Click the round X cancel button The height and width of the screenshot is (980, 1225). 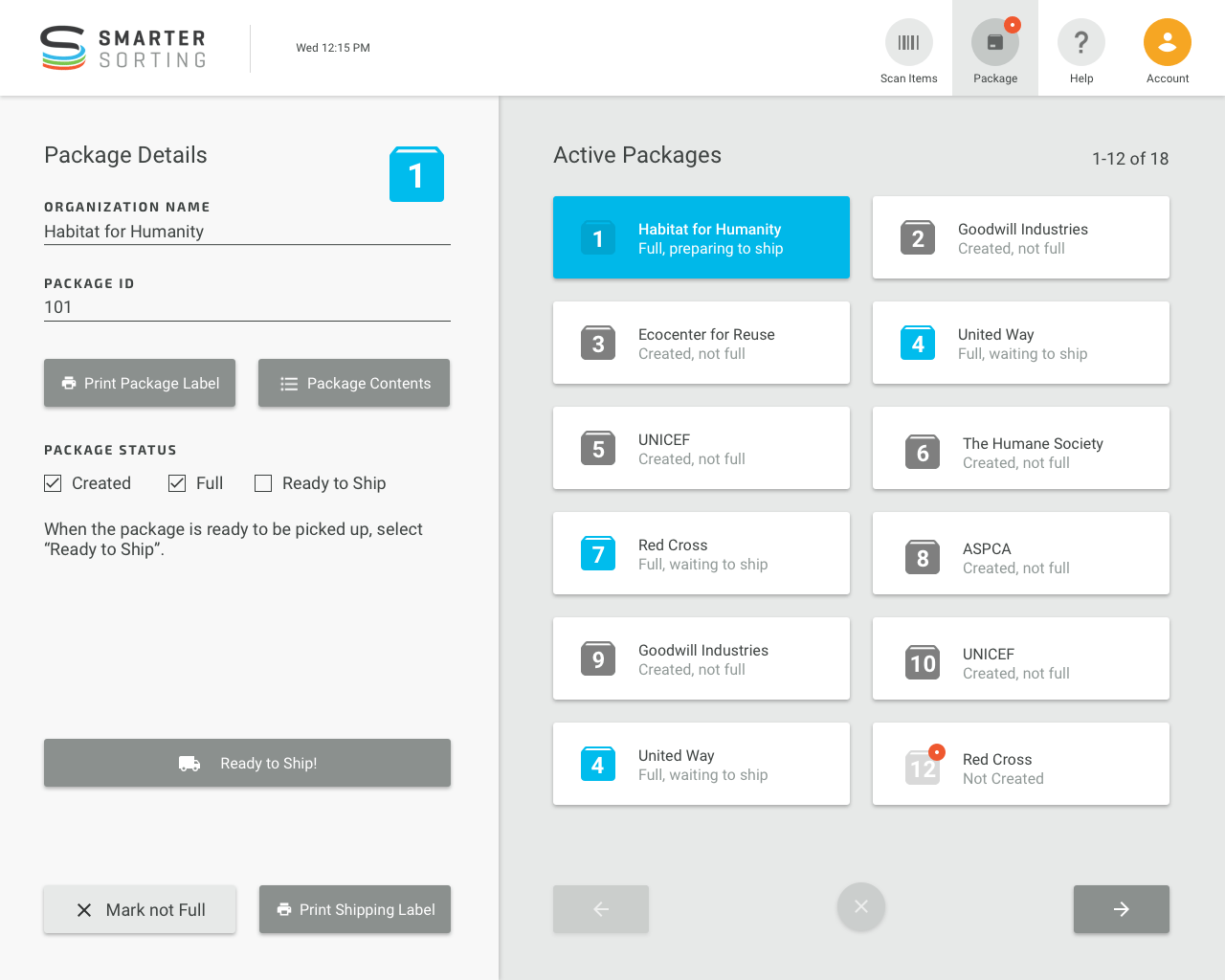861,906
